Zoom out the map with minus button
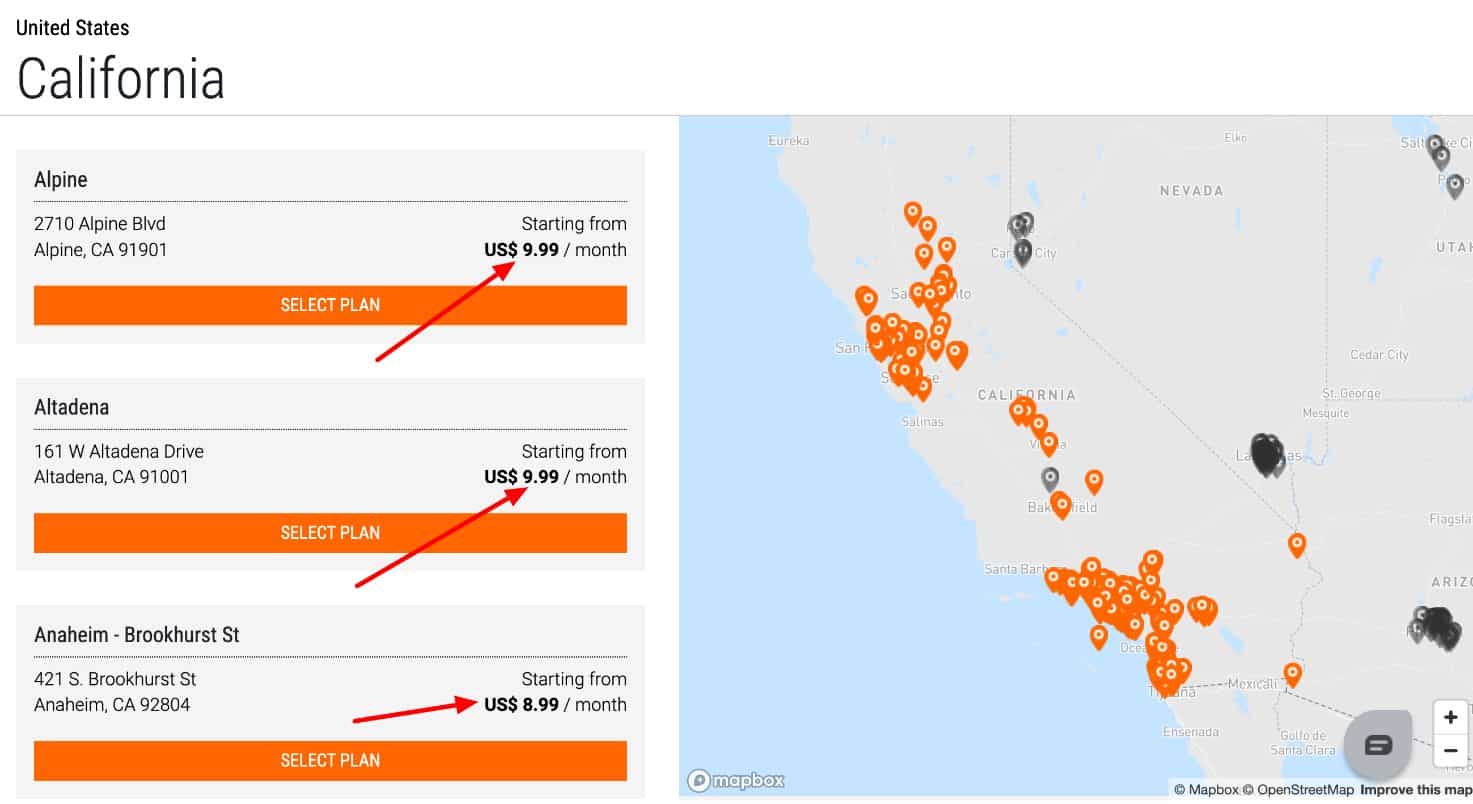Viewport: 1473px width, 804px height. (x=1451, y=750)
